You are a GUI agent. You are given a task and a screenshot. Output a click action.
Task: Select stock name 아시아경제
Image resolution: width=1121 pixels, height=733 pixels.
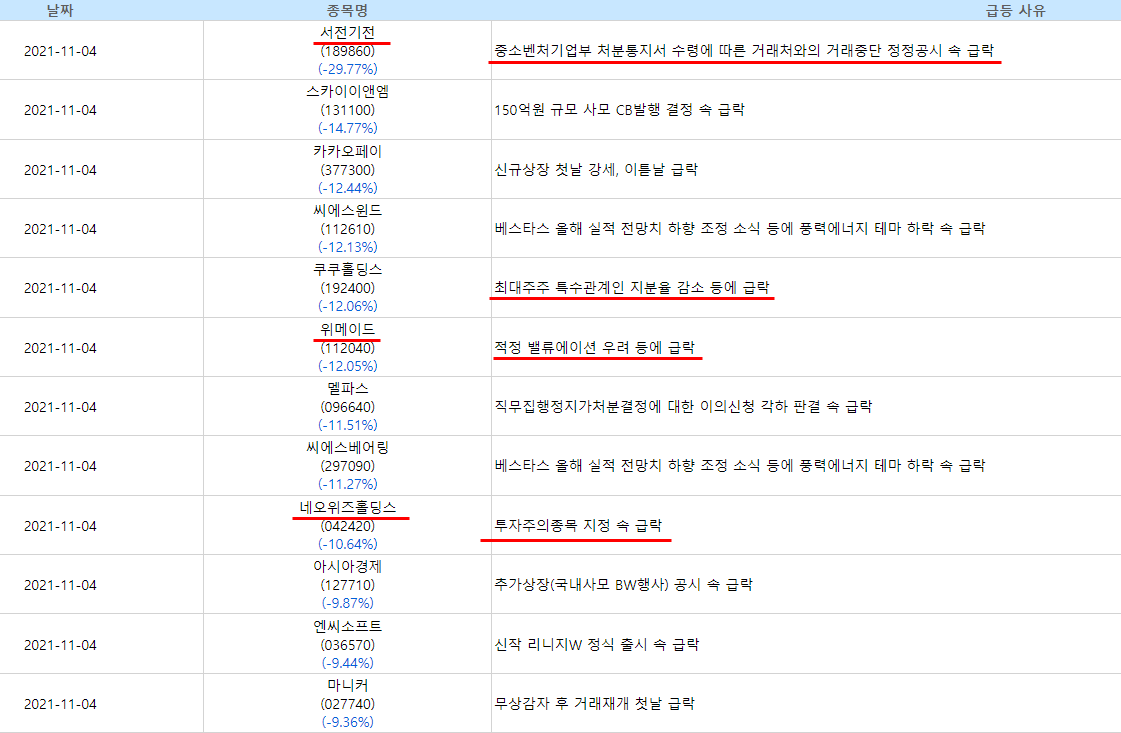coord(347,566)
